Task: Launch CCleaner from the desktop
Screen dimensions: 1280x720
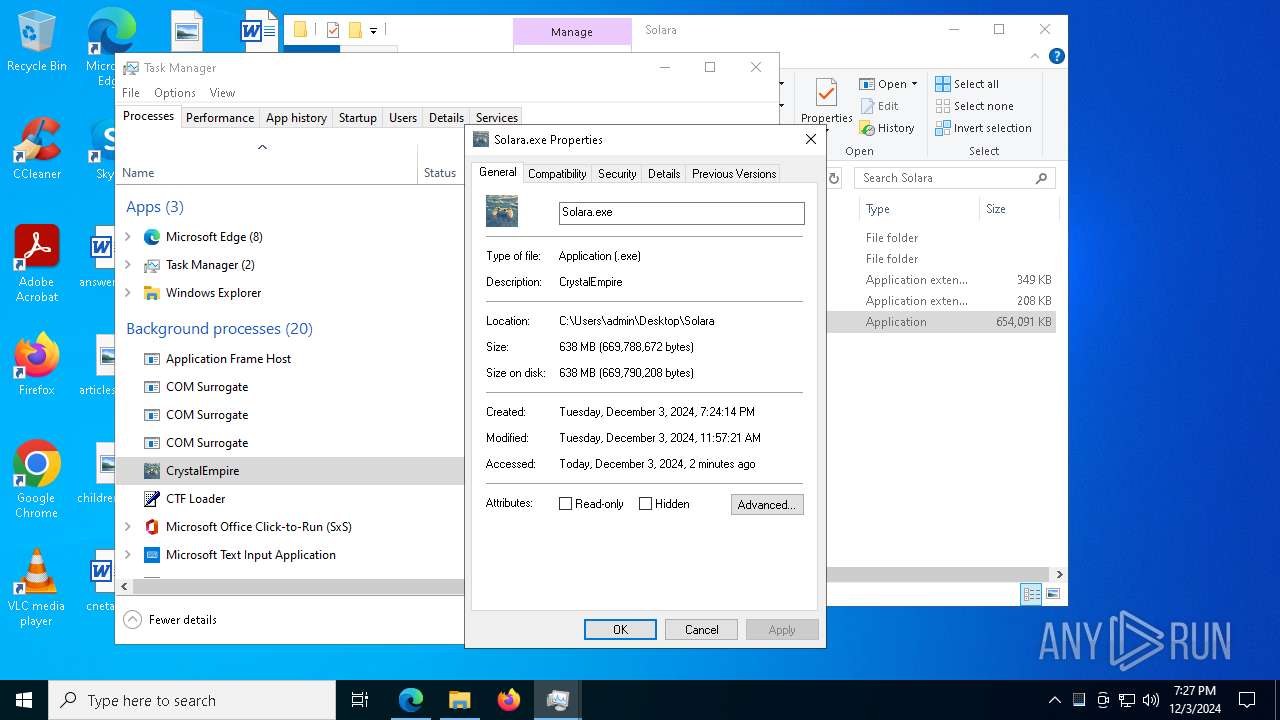Action: pos(37,148)
